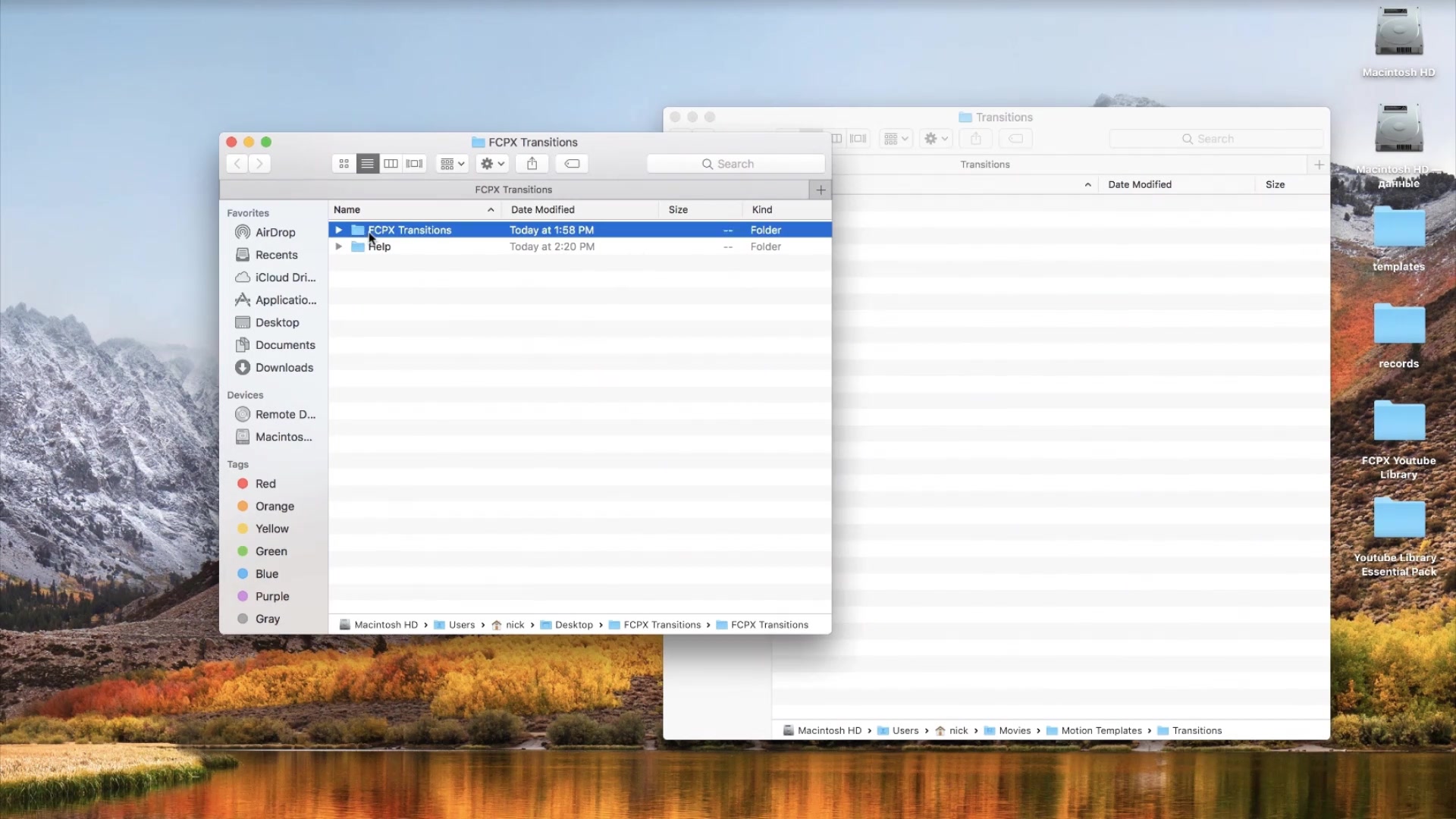Click Desktop in front window path bar
The width and height of the screenshot is (1456, 819).
tap(566, 625)
